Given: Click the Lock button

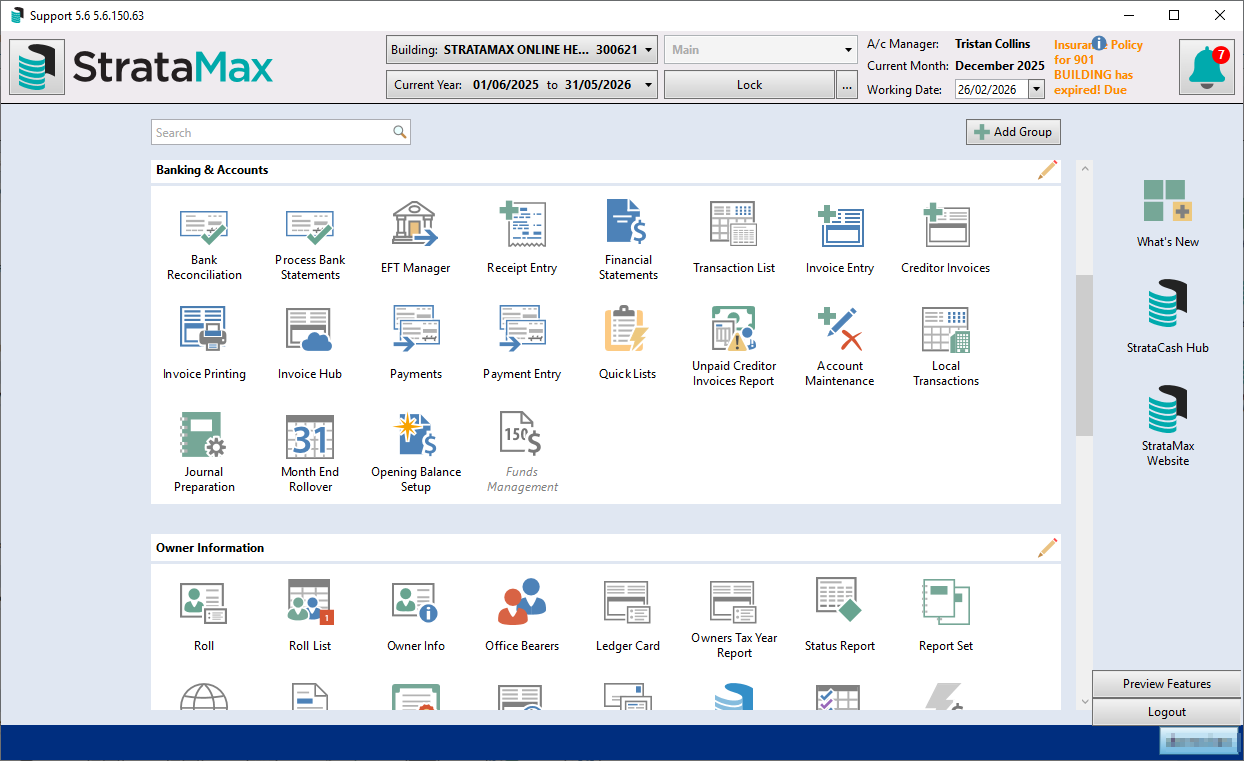Looking at the screenshot, I should click(750, 85).
